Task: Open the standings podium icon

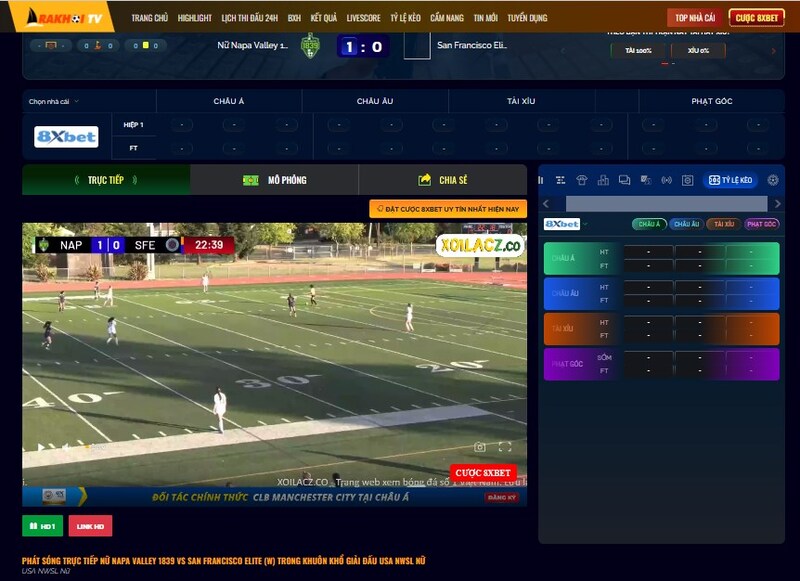Action: click(603, 180)
